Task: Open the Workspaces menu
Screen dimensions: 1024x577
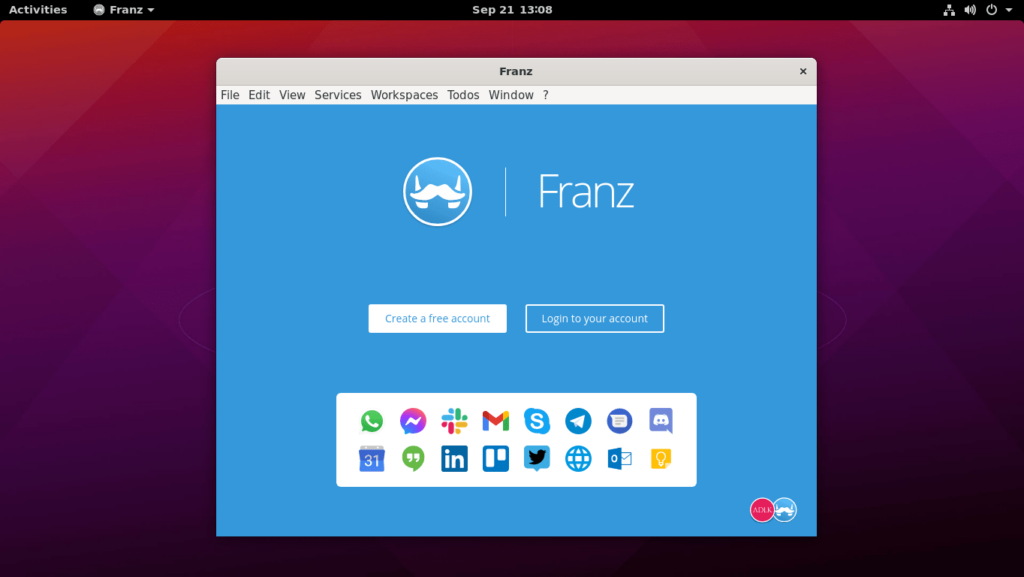Action: [x=404, y=95]
